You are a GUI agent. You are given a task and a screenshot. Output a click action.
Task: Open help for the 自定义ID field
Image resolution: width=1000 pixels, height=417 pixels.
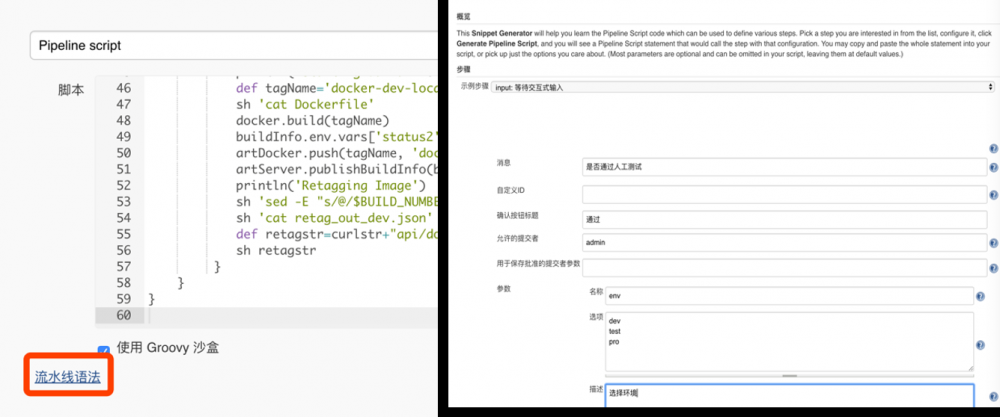(993, 196)
